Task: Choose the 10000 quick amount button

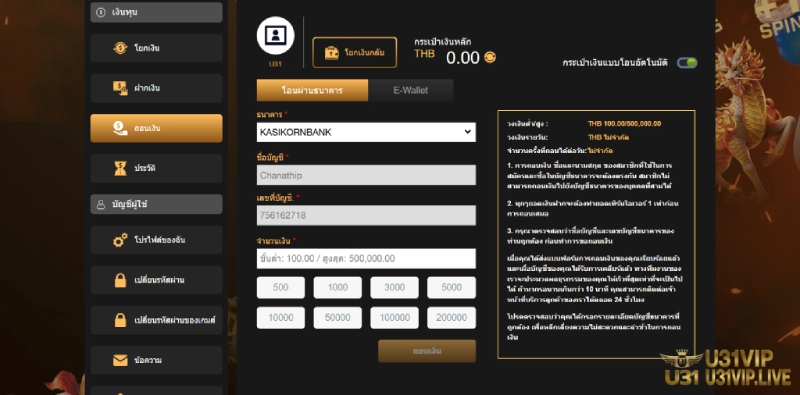Action: (281, 317)
